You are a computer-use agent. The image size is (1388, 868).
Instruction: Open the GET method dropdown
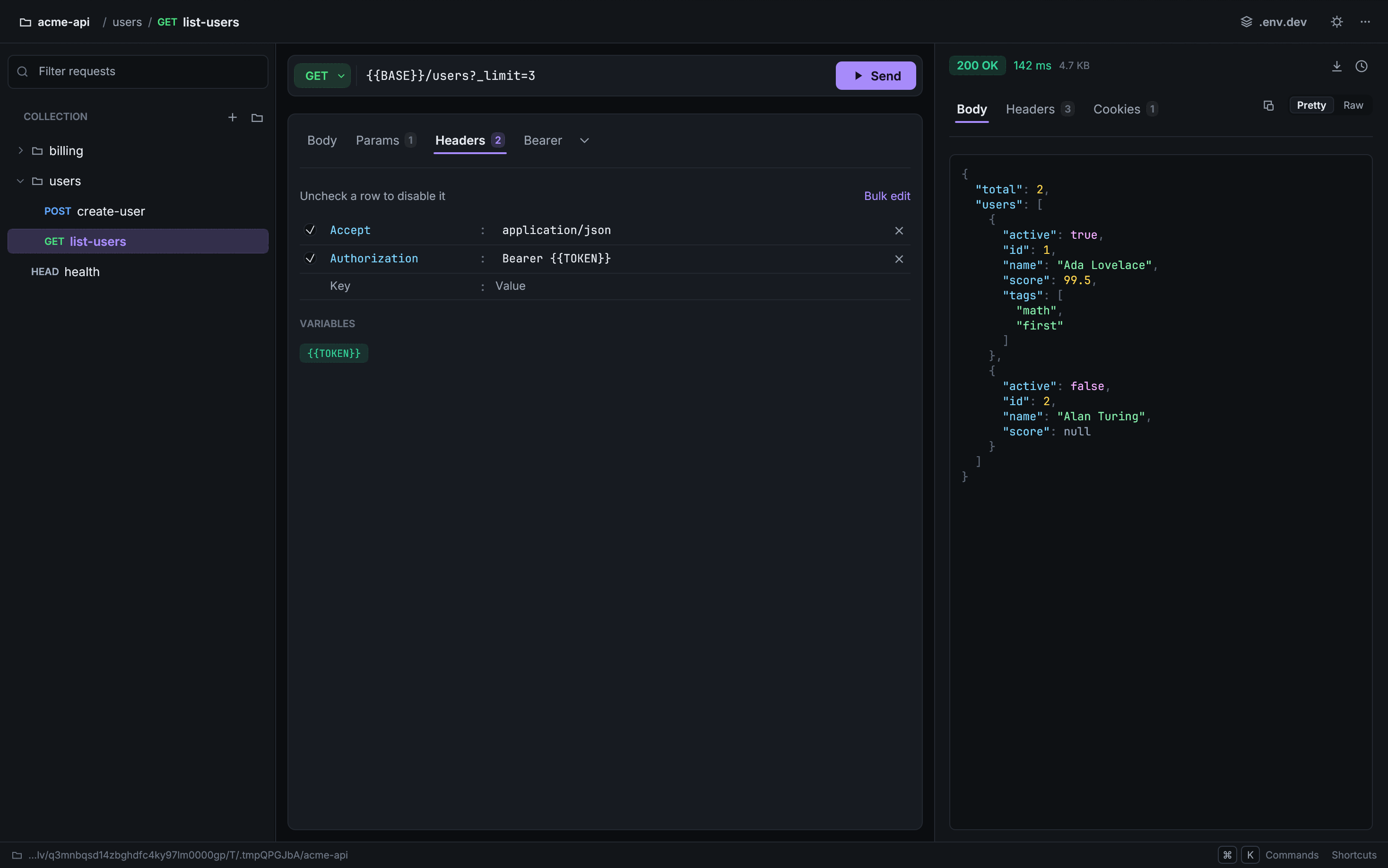(x=322, y=76)
